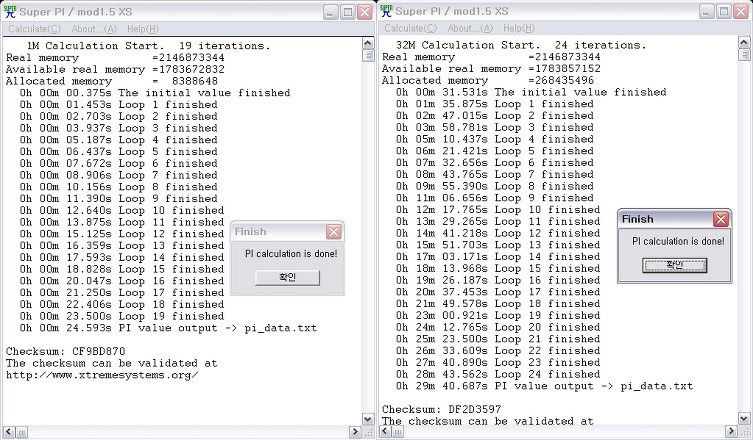Click the xtremesystems.org URL in left window
The width and height of the screenshot is (753, 440).
102,375
